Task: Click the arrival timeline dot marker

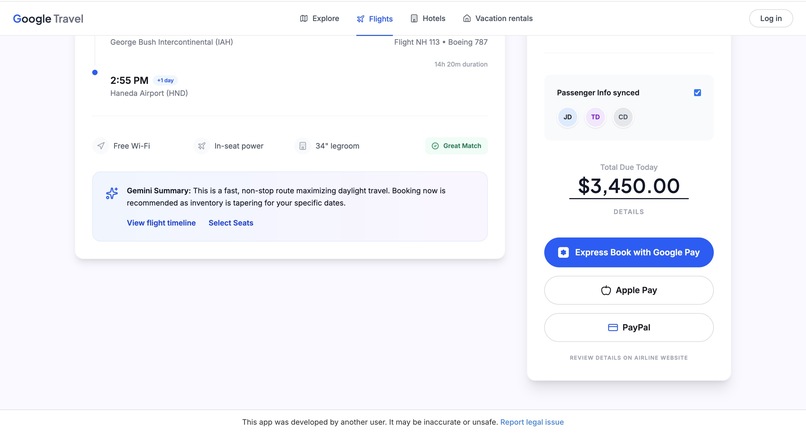Action: pos(95,73)
